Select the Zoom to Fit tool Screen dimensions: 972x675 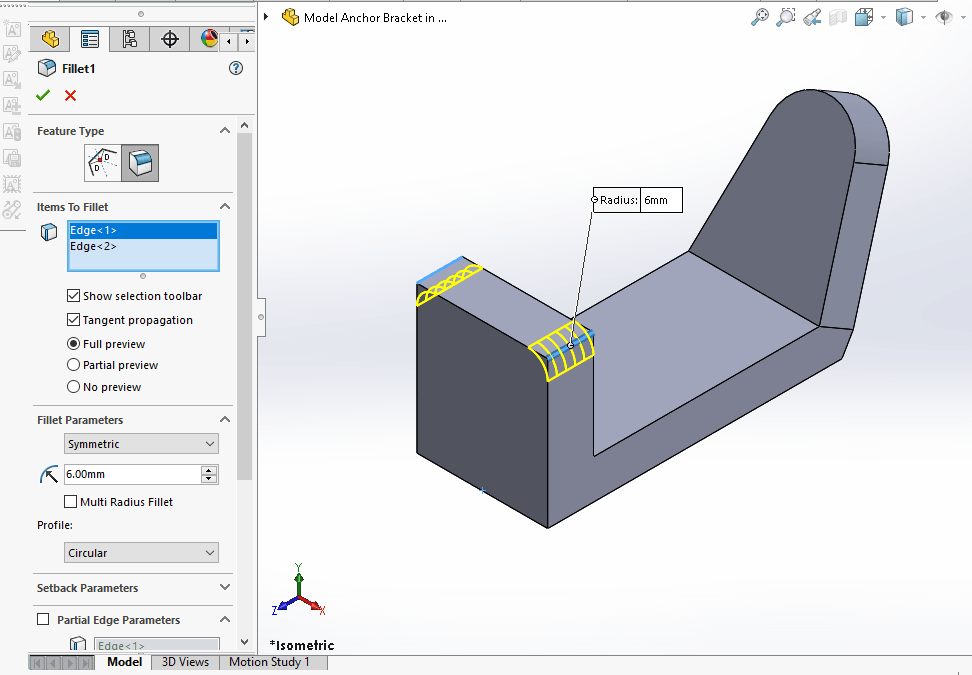[x=759, y=17]
